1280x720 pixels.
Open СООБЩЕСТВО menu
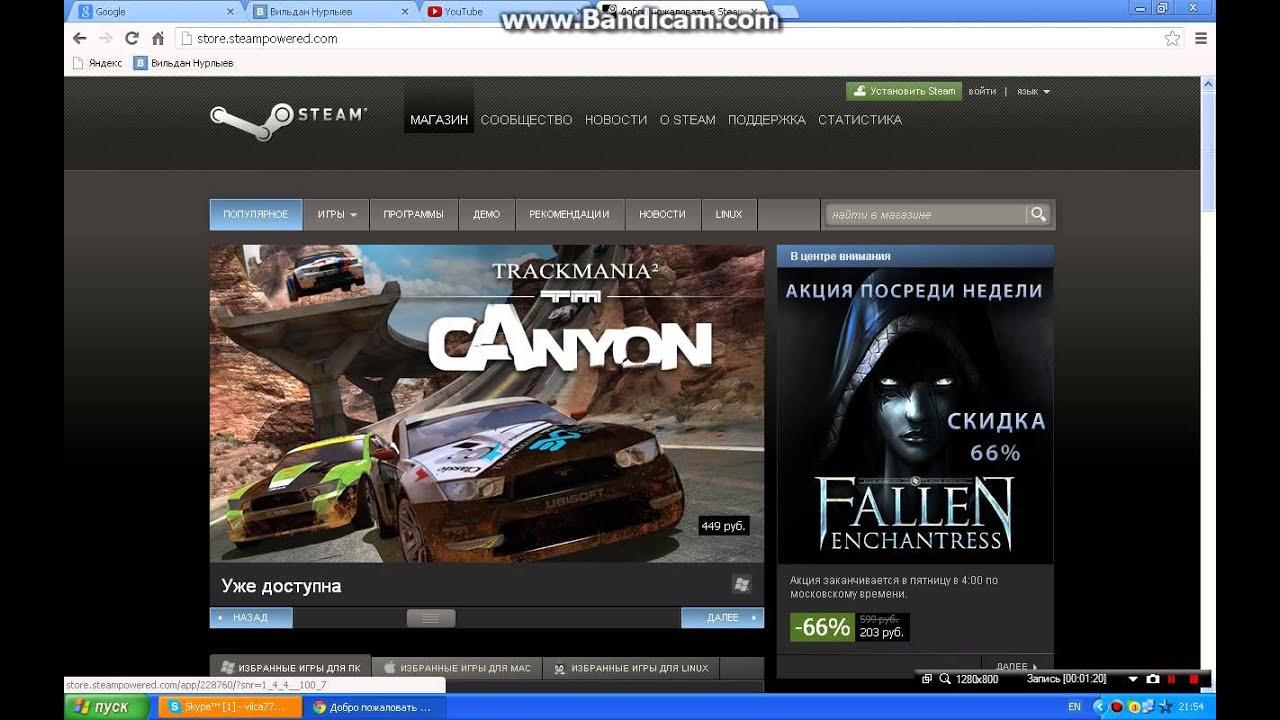tap(526, 119)
